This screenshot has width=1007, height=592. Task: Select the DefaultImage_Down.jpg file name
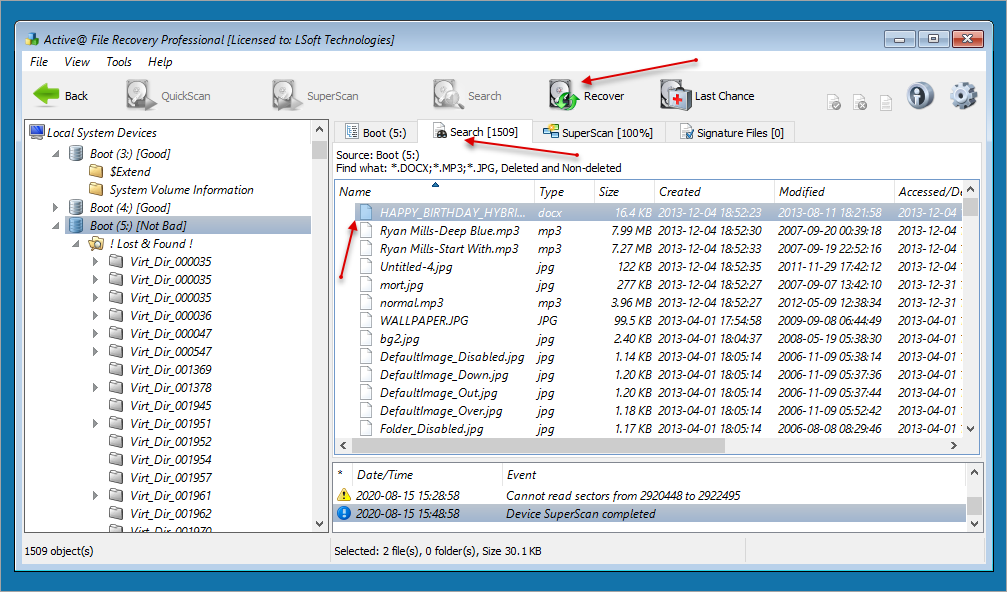pyautogui.click(x=444, y=374)
